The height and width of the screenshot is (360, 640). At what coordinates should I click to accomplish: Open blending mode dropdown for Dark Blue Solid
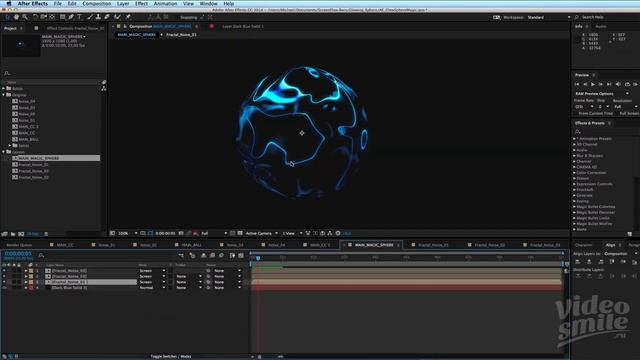coord(152,288)
